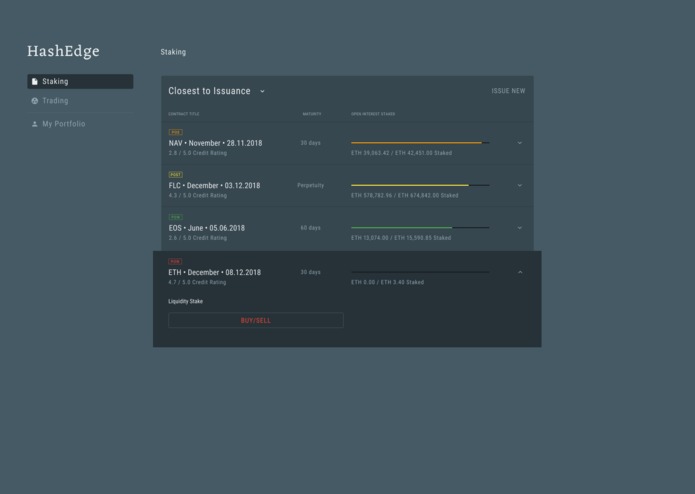The width and height of the screenshot is (695, 494).
Task: Expand the EOS June contract row chevron
Action: click(x=519, y=228)
